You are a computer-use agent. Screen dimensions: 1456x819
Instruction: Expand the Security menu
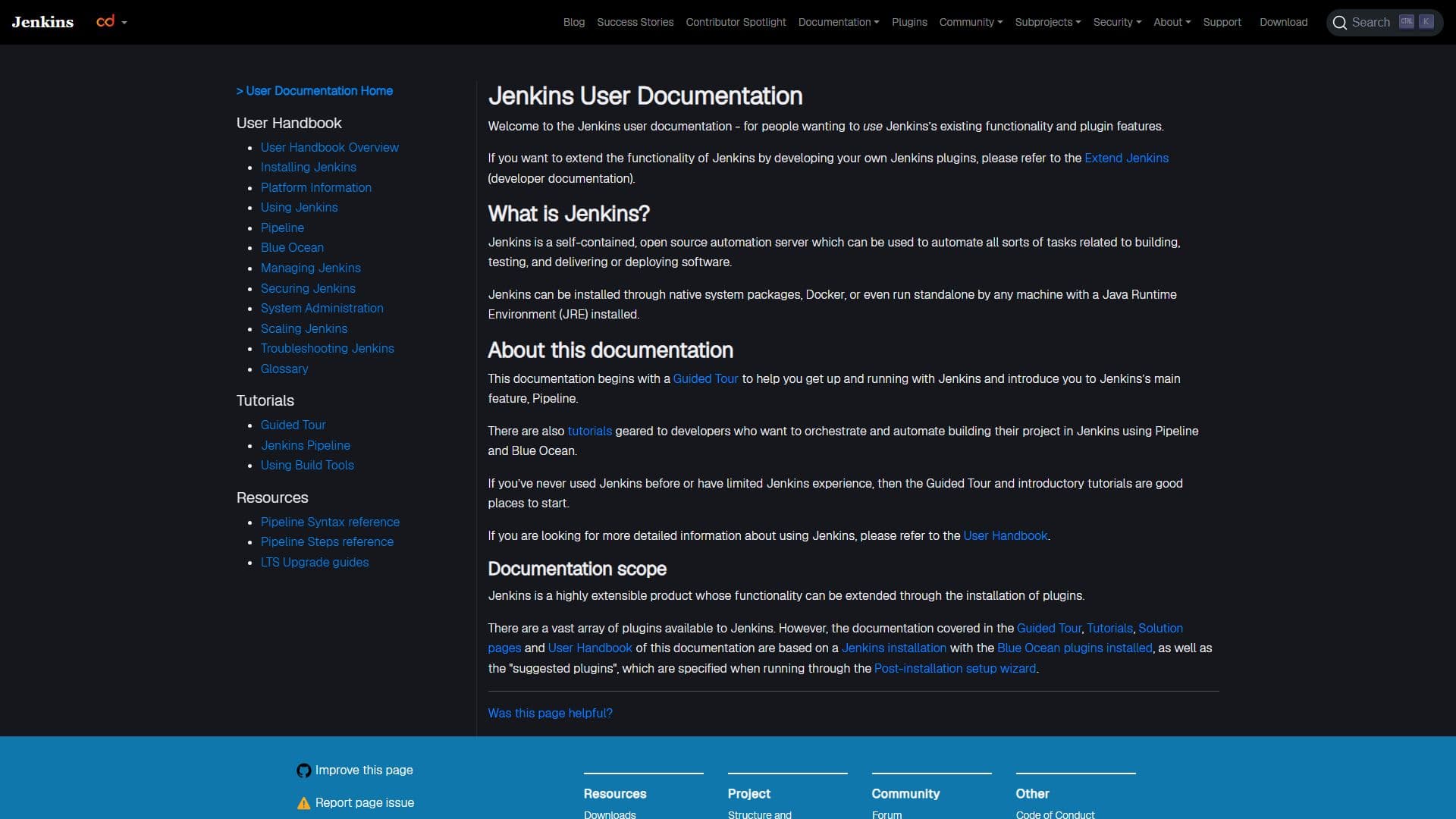coord(1117,22)
